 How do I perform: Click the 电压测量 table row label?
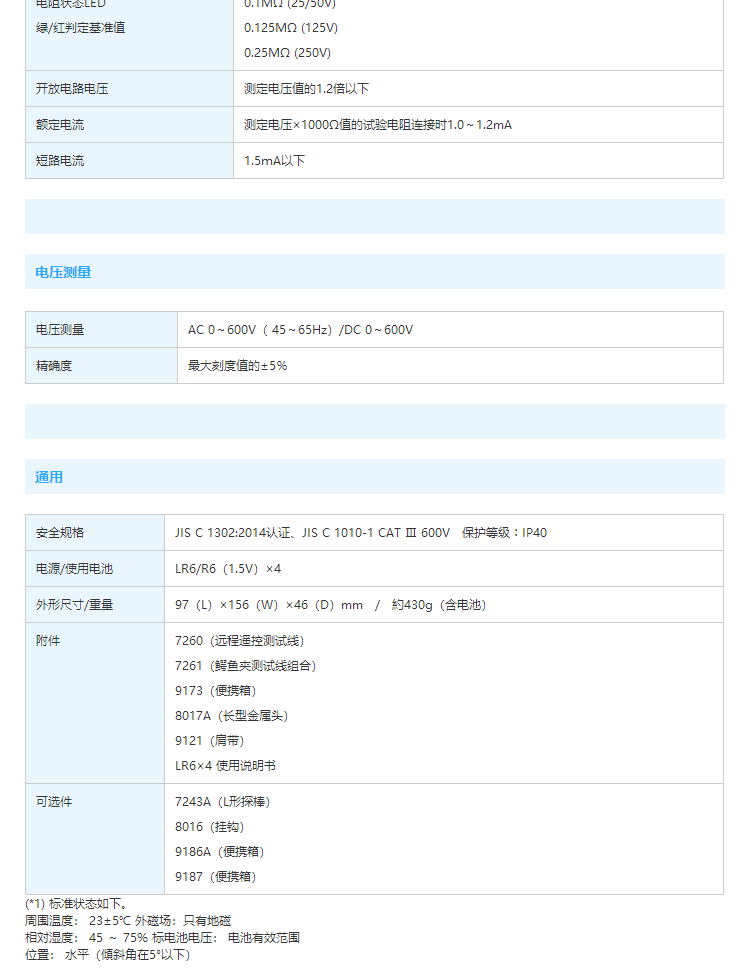(x=60, y=329)
